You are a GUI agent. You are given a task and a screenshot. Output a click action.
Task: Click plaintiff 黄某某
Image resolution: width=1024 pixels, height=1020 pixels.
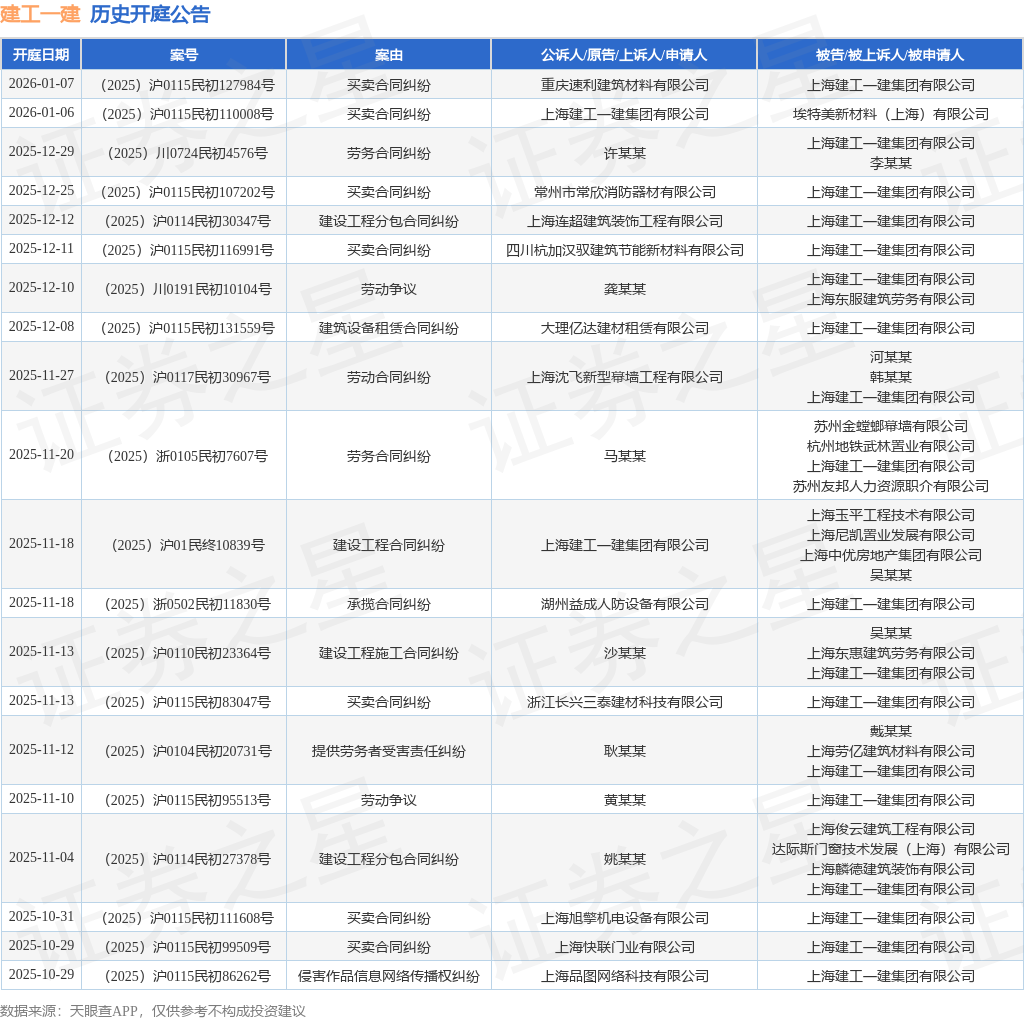click(624, 800)
